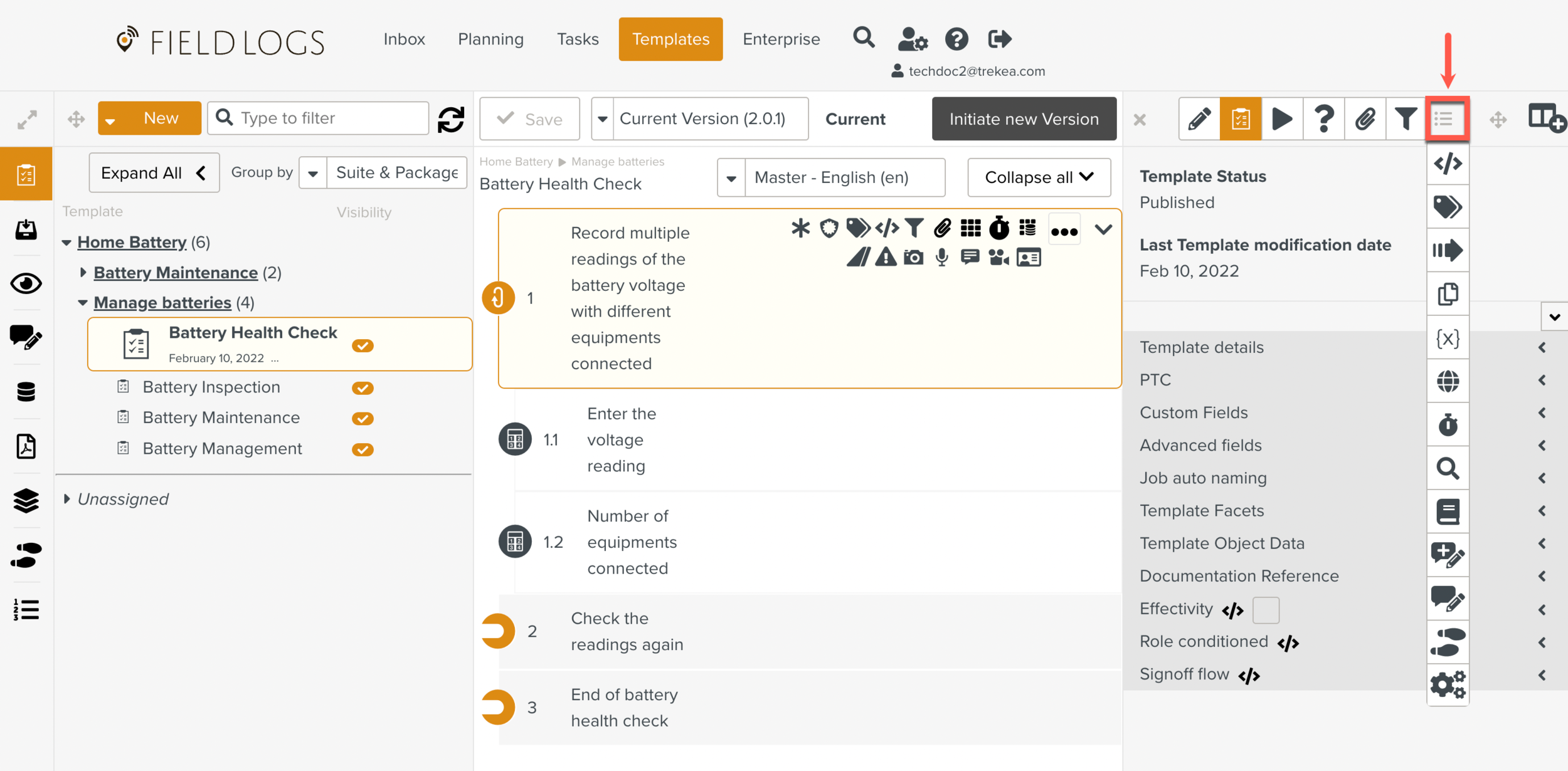Click the database icon in left sidebar
The height and width of the screenshot is (771, 1568).
coord(26,392)
